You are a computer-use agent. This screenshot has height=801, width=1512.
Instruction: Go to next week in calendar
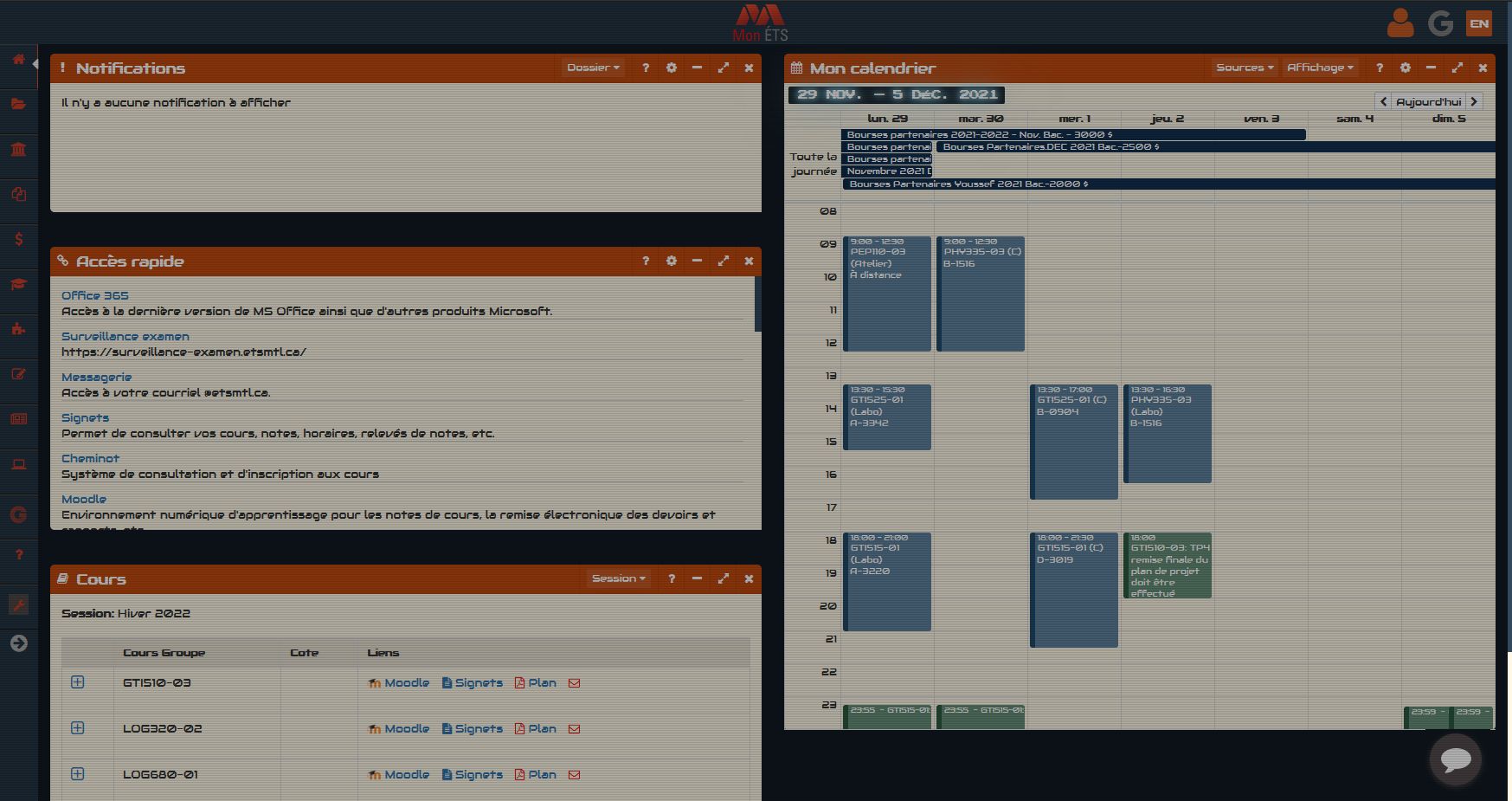point(1474,101)
